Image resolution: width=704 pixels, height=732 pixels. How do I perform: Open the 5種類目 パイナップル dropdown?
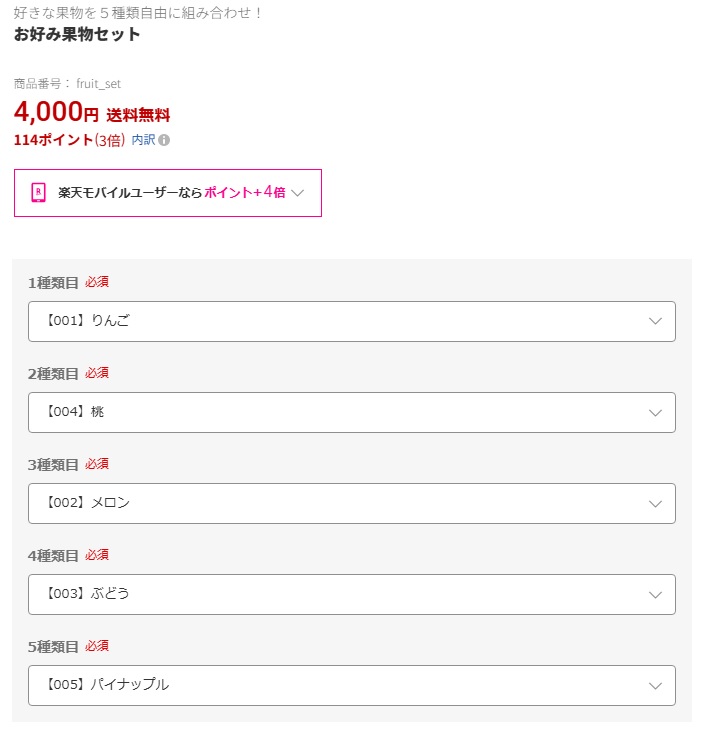(x=352, y=685)
